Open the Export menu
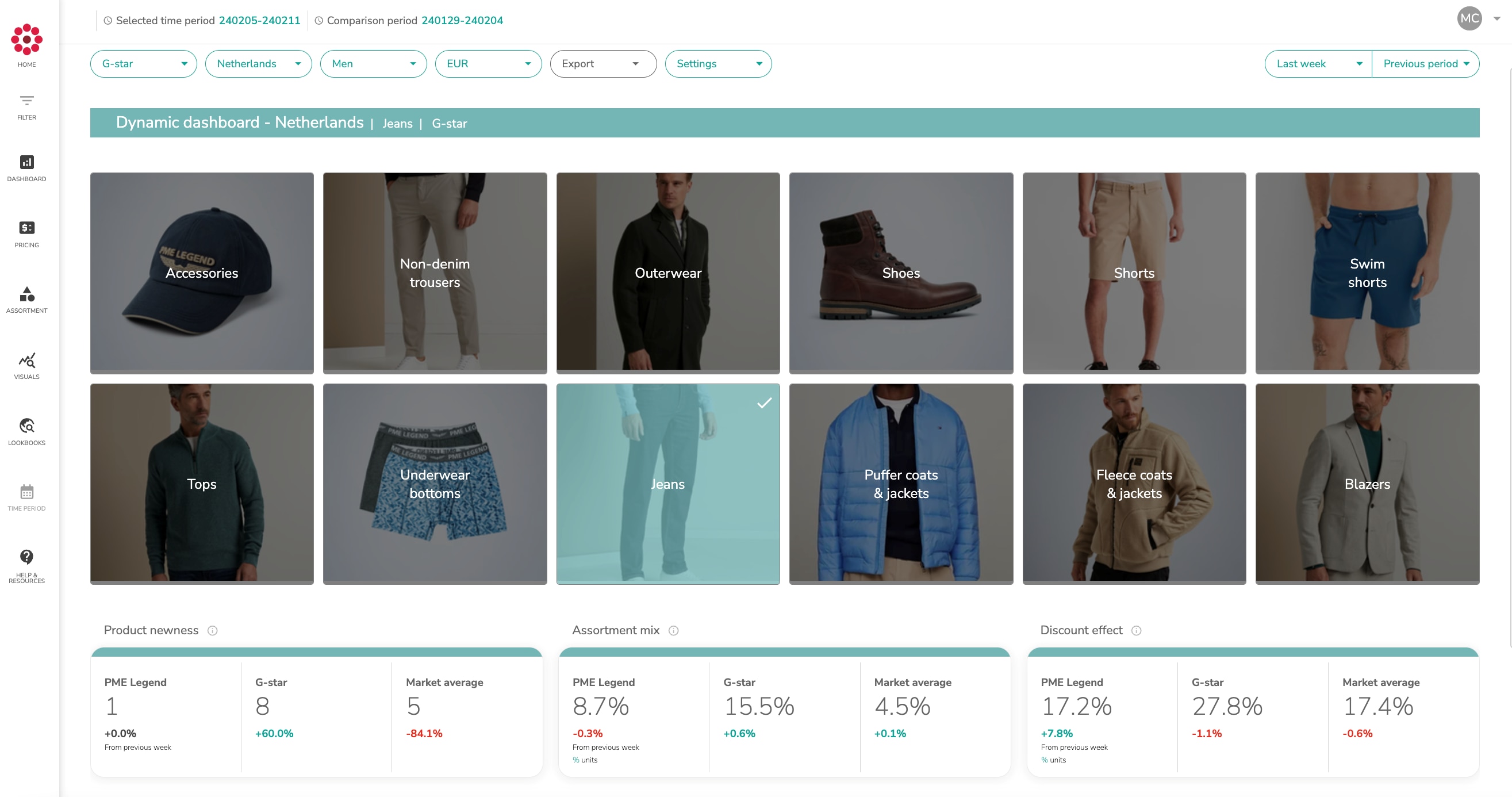The width and height of the screenshot is (1512, 797). click(603, 63)
